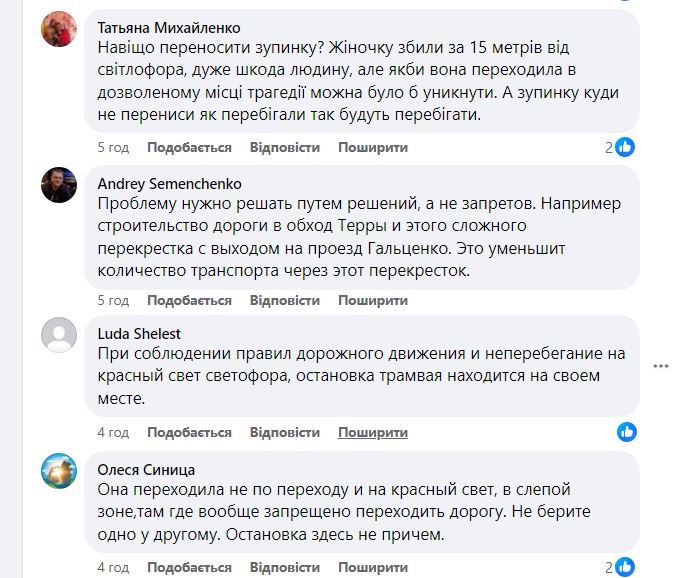
Task: Like Татьяна Михайленко's comment via Подобається
Action: (x=189, y=147)
